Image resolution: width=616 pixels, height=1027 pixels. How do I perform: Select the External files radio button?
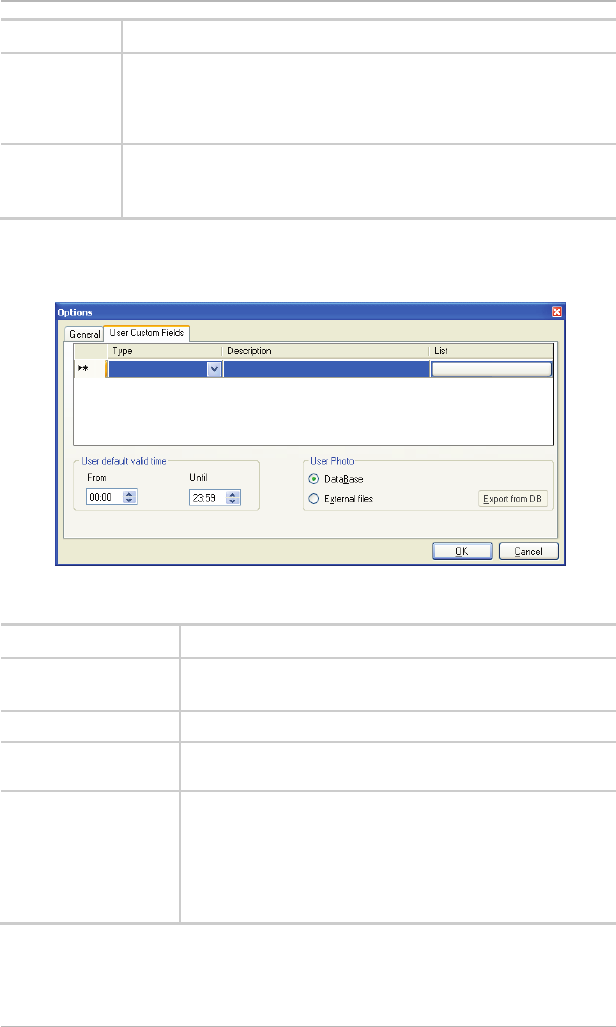pos(314,498)
